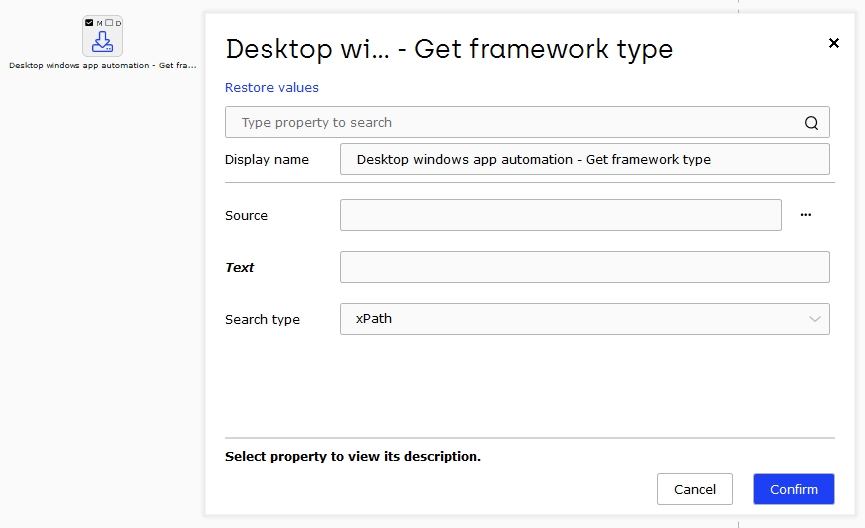Select the Search type property label
Image resolution: width=865 pixels, height=528 pixels.
[x=262, y=319]
